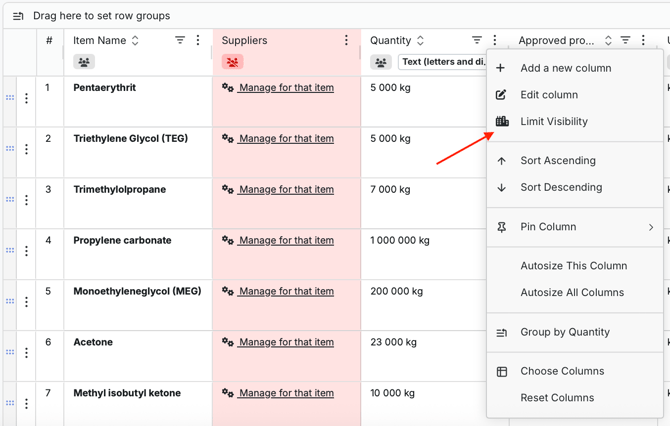Click the drag handle for the Trimethylolpropane row

[10, 199]
